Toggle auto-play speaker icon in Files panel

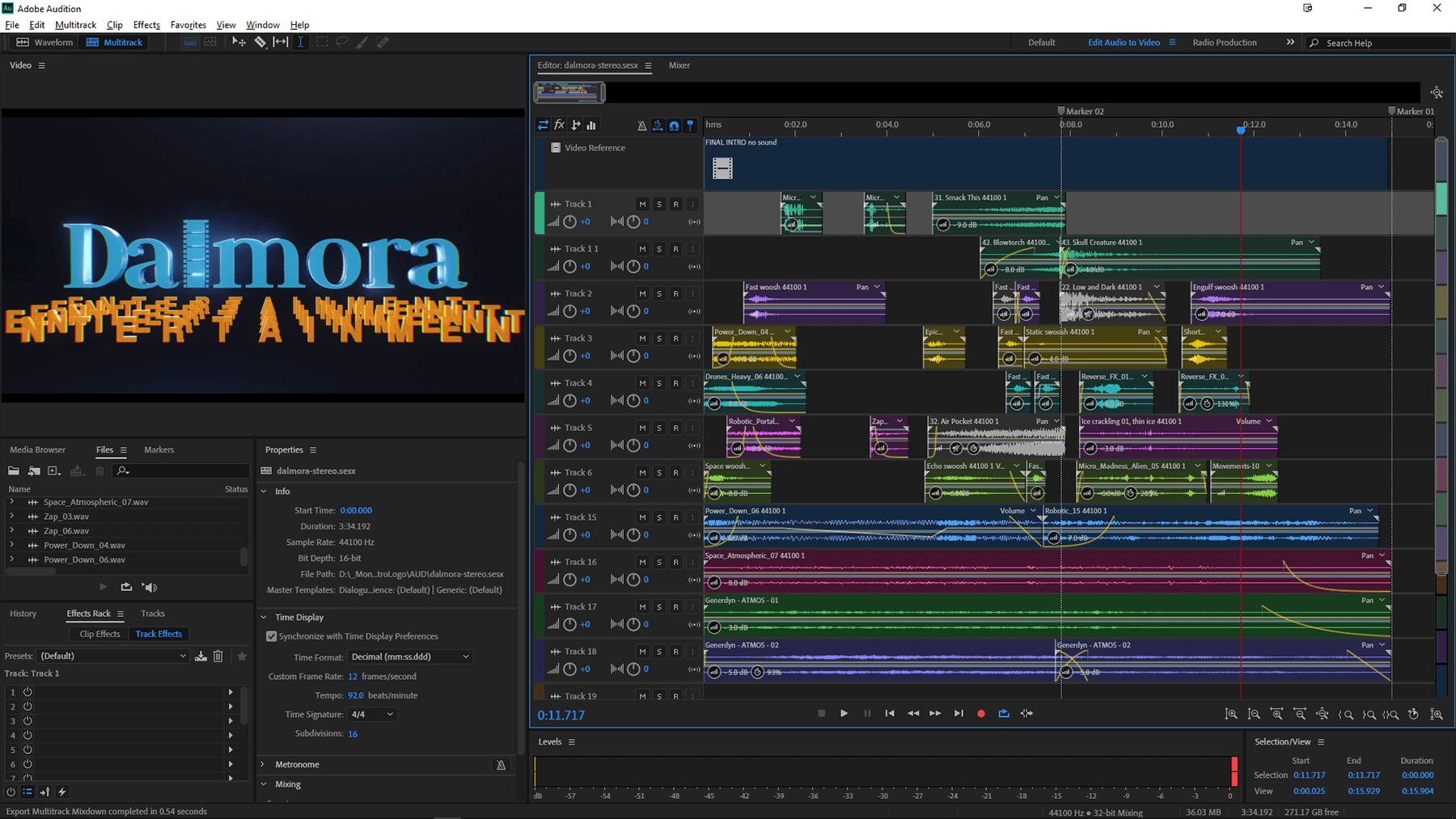point(150,587)
